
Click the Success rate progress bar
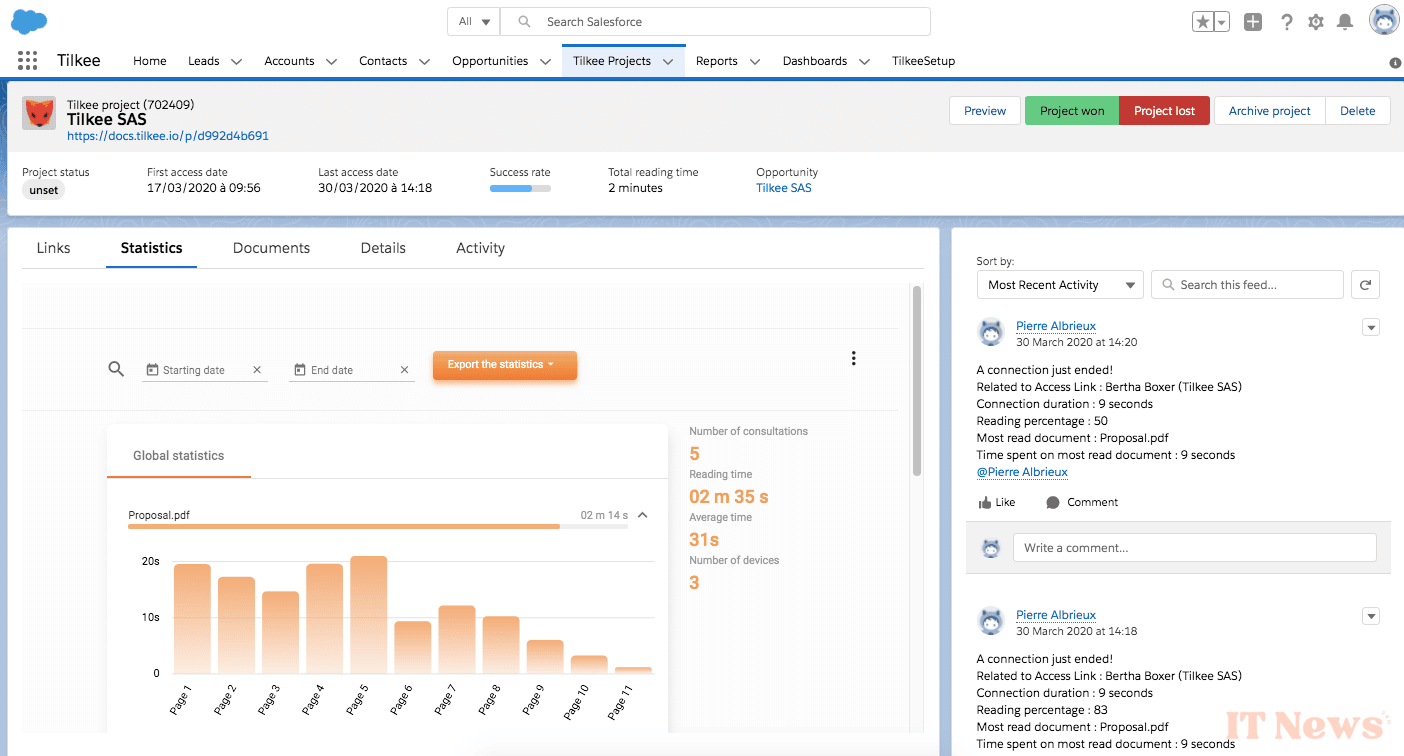coord(520,188)
